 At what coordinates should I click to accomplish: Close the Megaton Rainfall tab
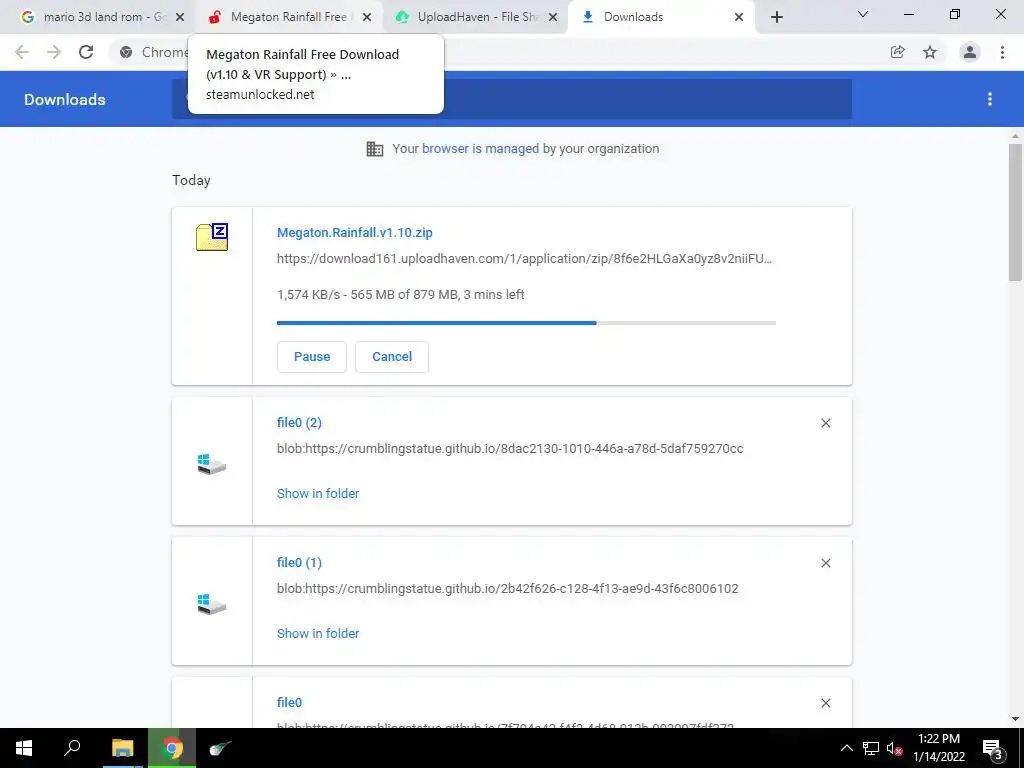click(x=367, y=17)
